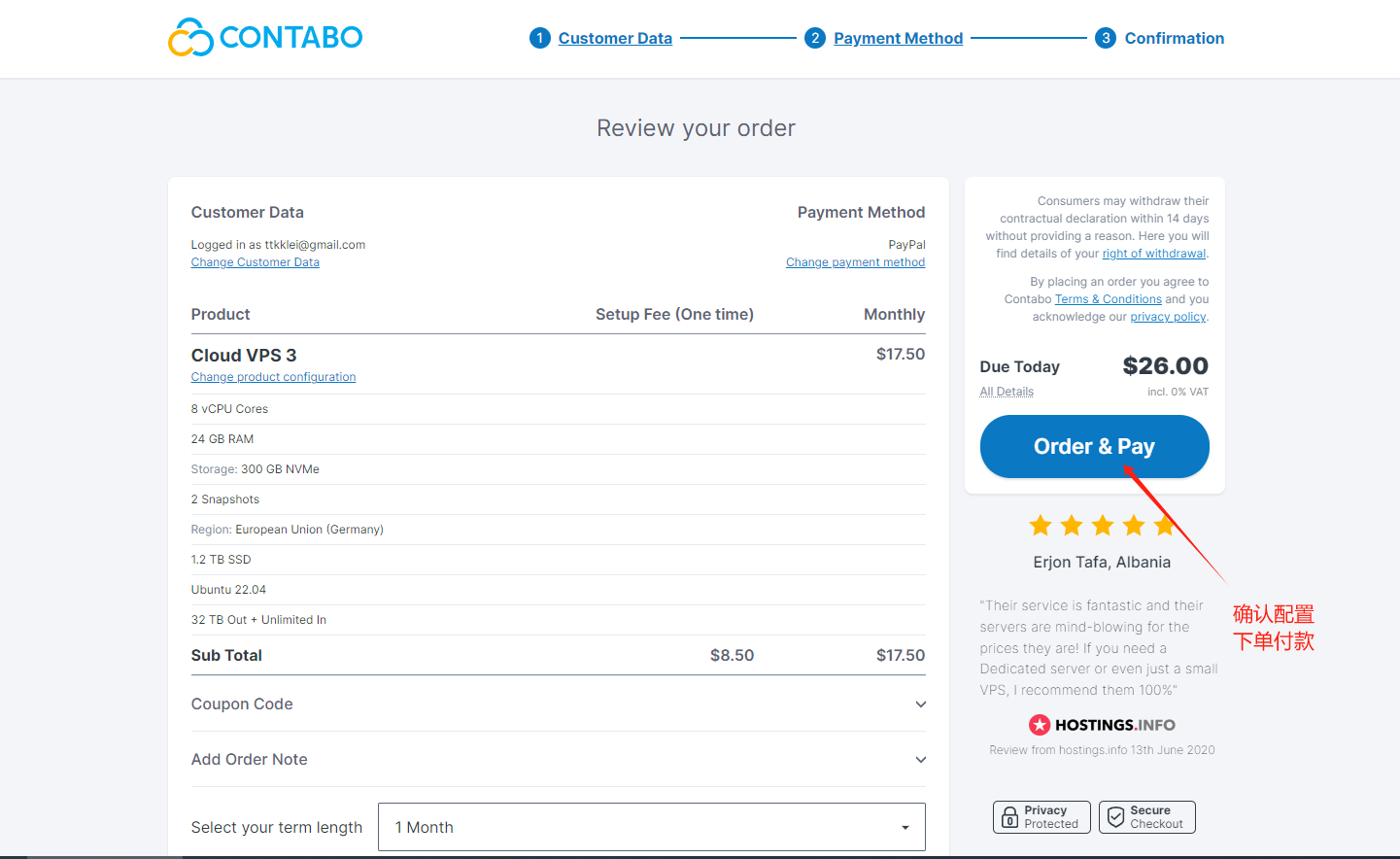Click the Sub Total $8.50 setup fee

tap(733, 656)
